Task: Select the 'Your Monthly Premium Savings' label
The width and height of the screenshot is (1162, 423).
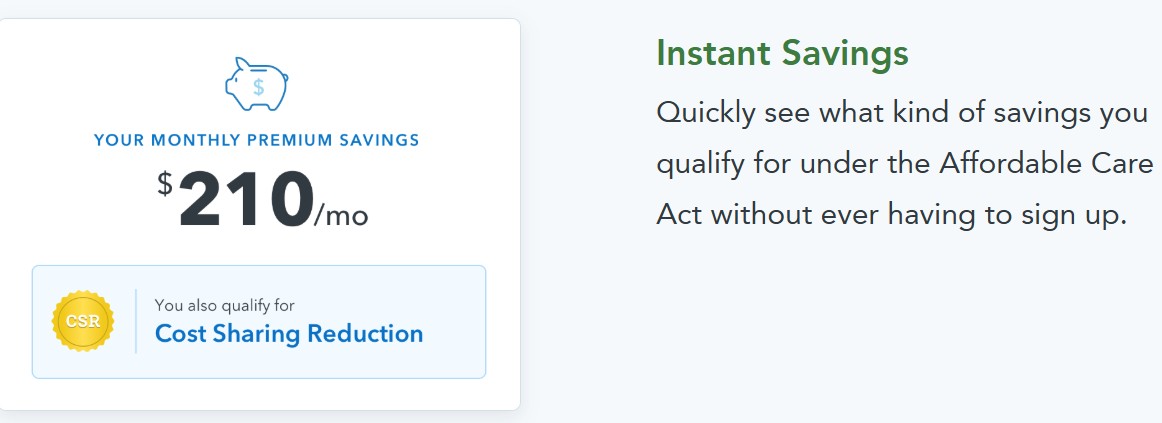Action: coord(257,140)
